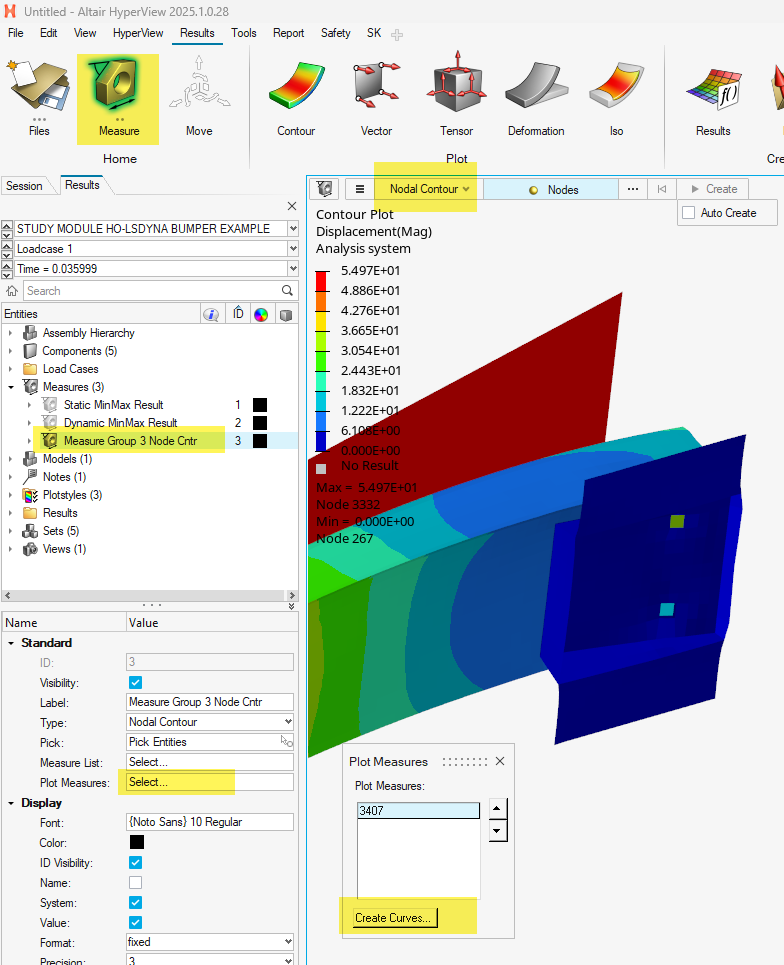Toggle the color wheel column icon
Image resolution: width=784 pixels, height=965 pixels.
point(261,314)
